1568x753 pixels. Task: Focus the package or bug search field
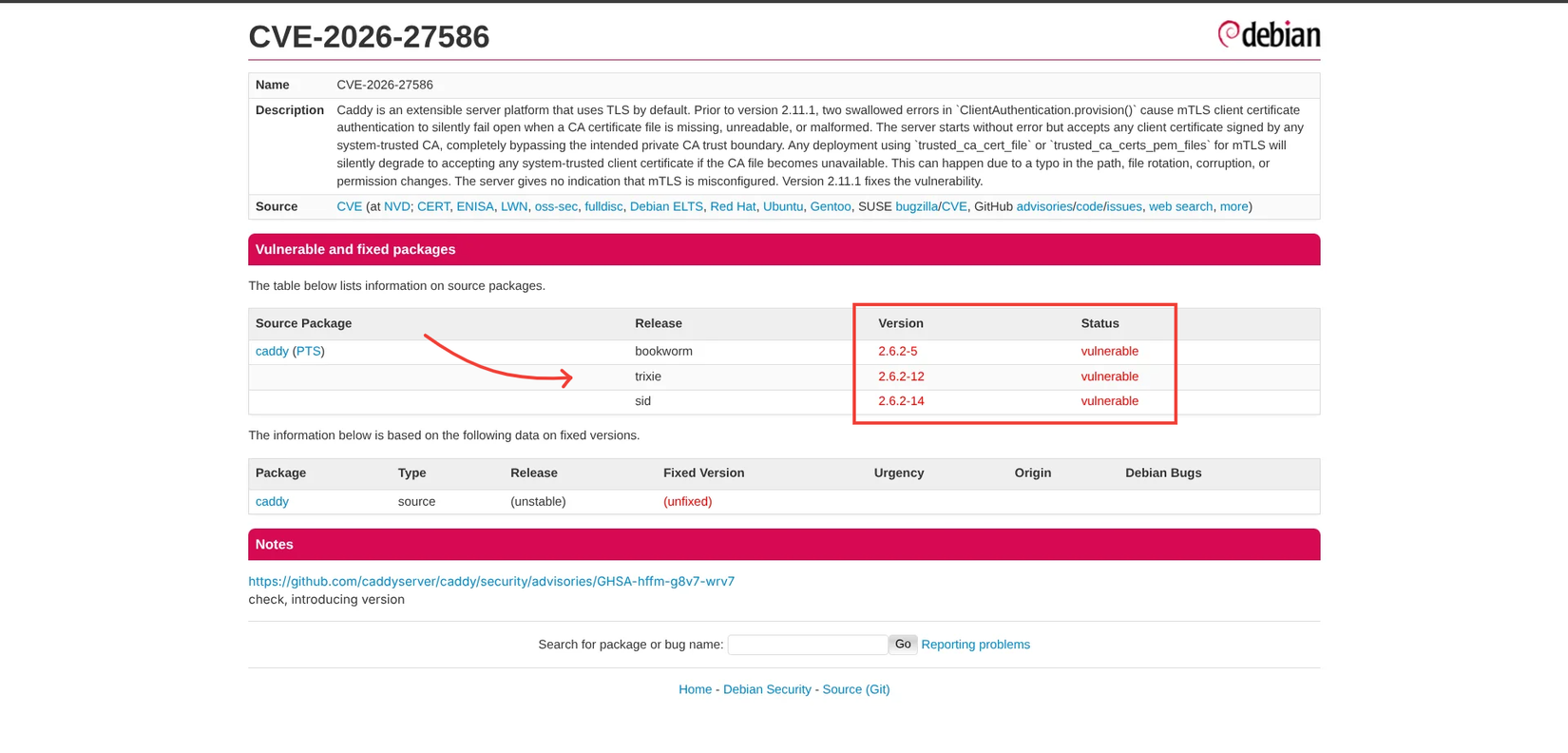click(x=808, y=645)
